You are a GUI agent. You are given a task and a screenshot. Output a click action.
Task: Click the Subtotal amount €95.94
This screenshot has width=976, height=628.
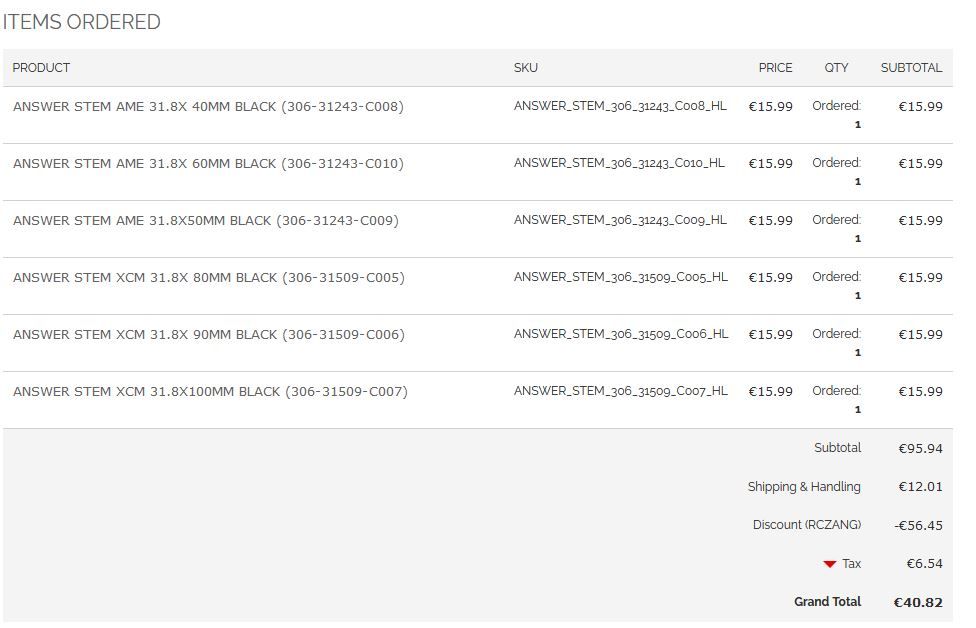point(920,448)
